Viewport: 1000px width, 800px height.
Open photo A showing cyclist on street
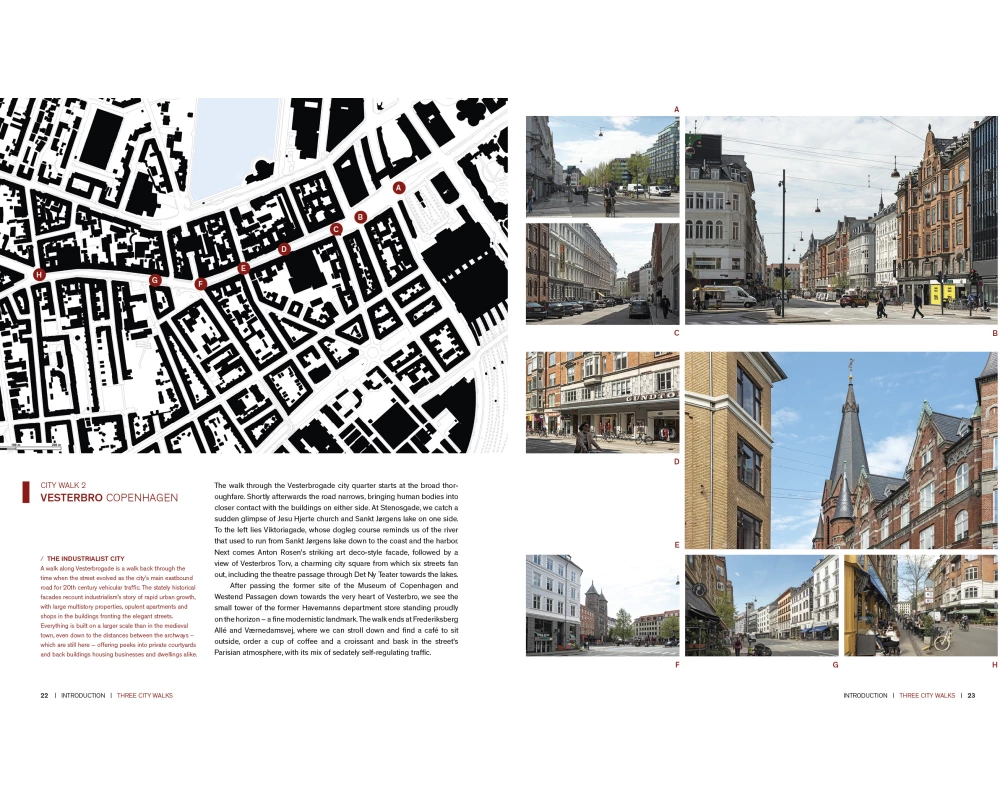click(602, 166)
